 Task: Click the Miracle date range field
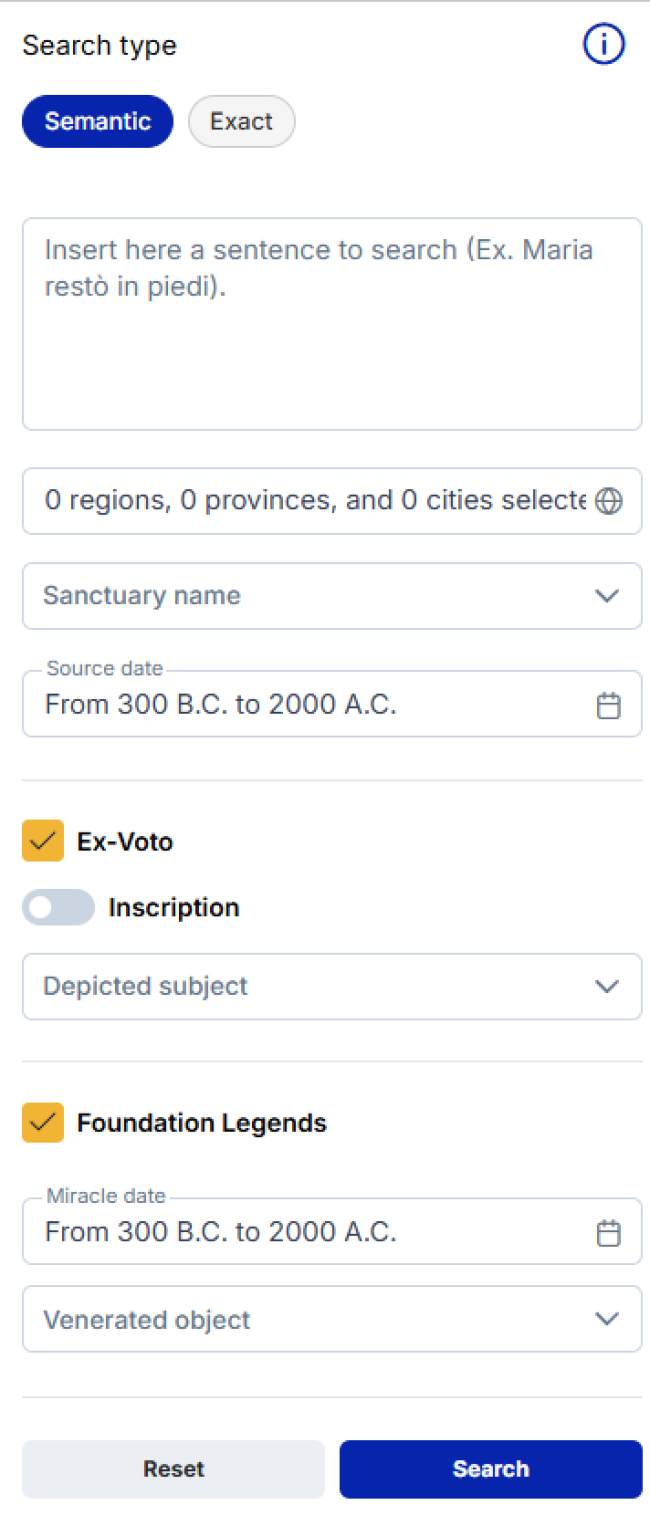[x=300, y=1233]
